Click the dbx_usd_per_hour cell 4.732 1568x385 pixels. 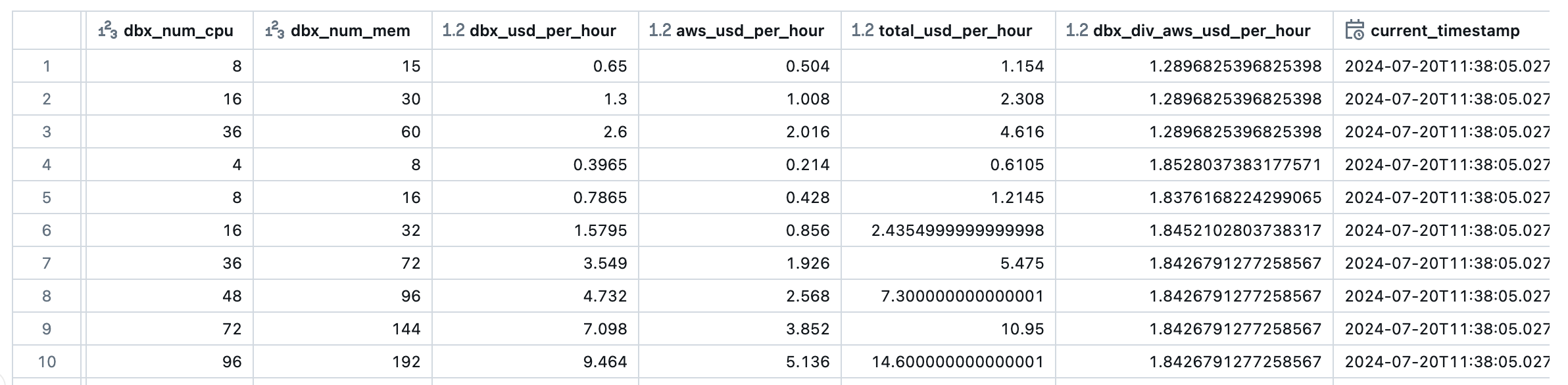coord(535,296)
